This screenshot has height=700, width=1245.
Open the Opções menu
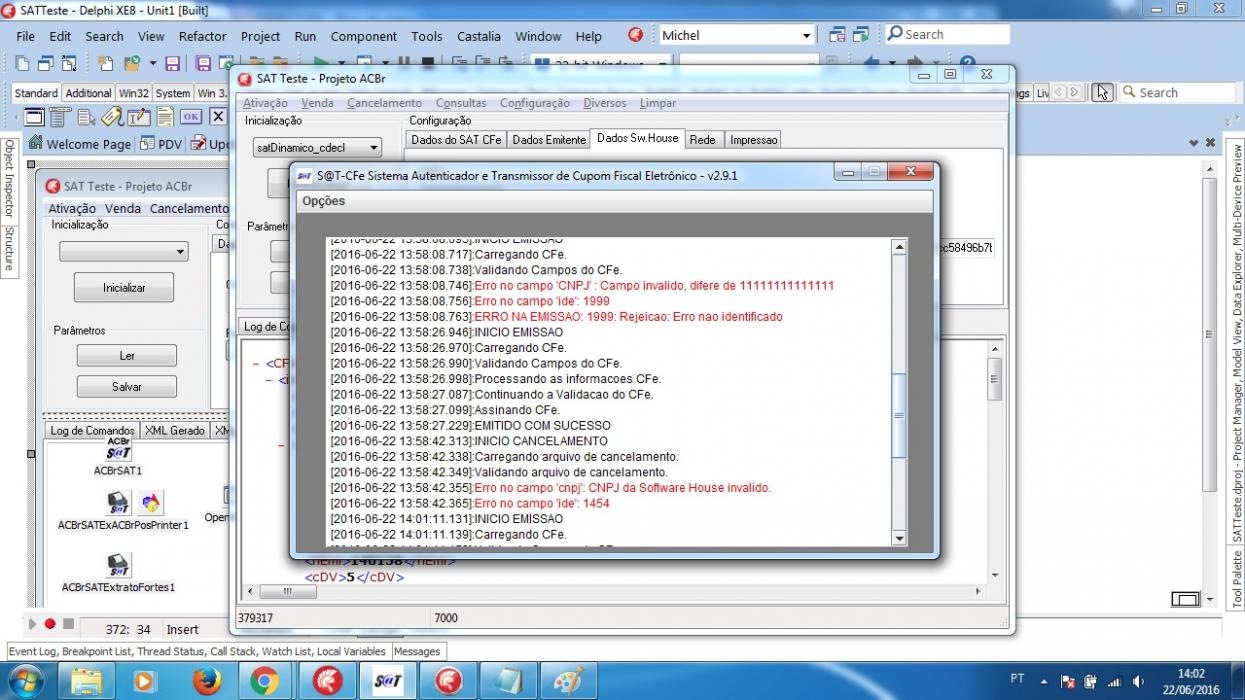coord(323,201)
